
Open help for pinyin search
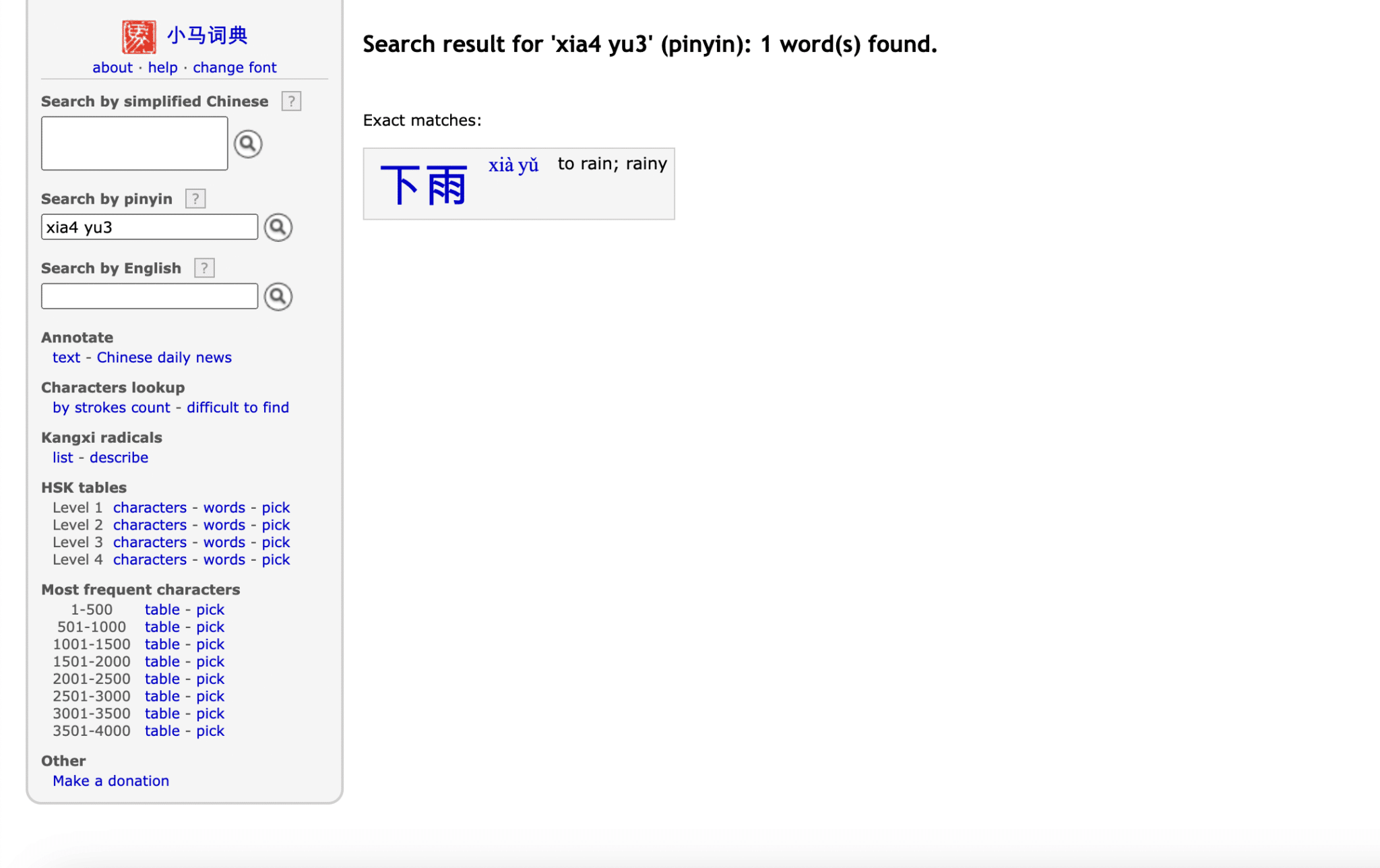click(x=195, y=198)
